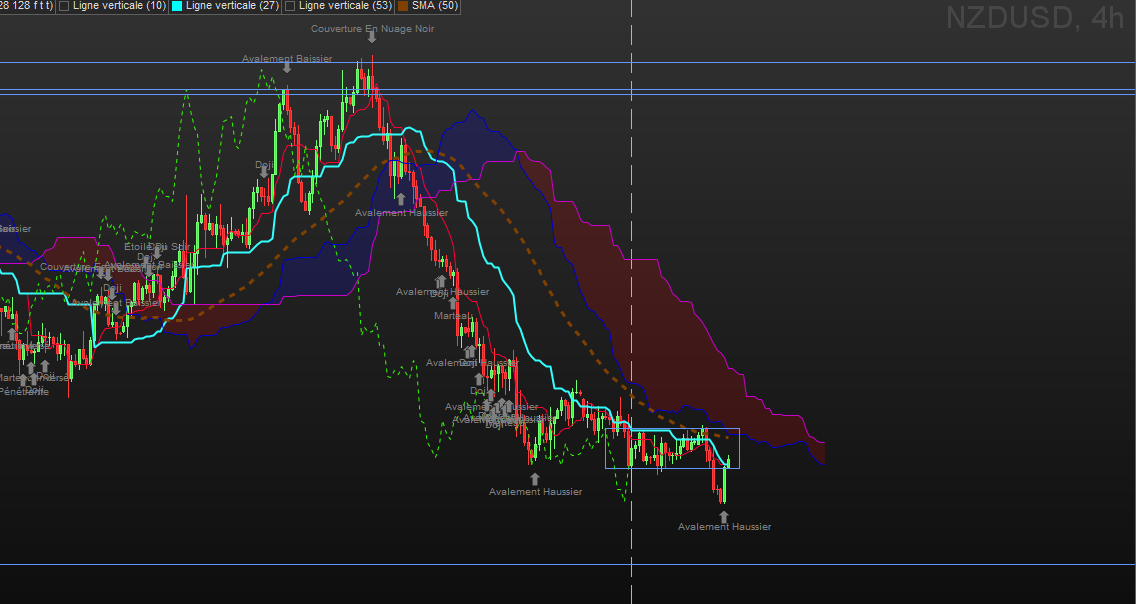Select the Avalement Baissier arrow marker near the top
1136x604 pixels.
287,67
